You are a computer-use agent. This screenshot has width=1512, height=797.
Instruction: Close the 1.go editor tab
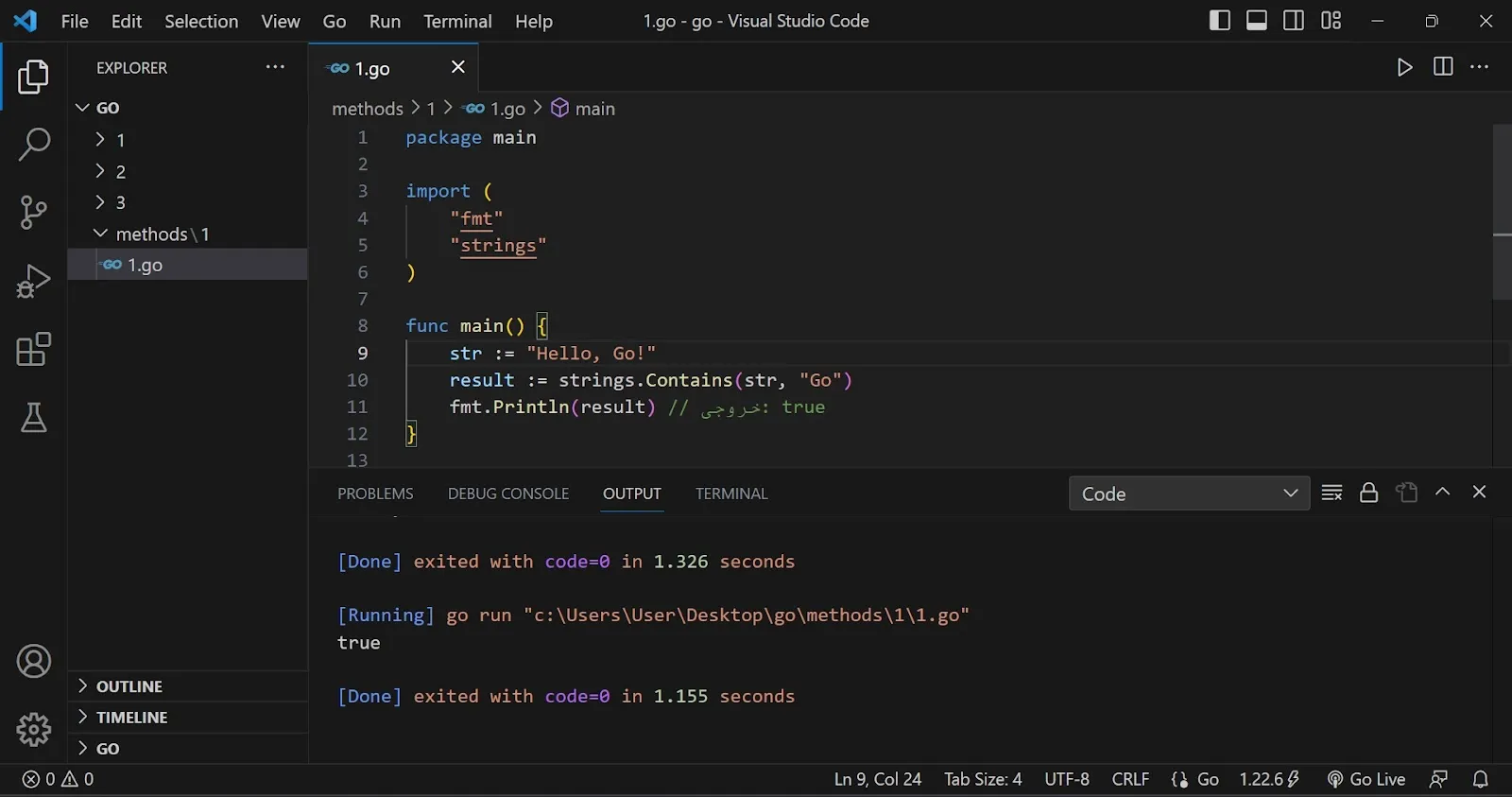[458, 66]
